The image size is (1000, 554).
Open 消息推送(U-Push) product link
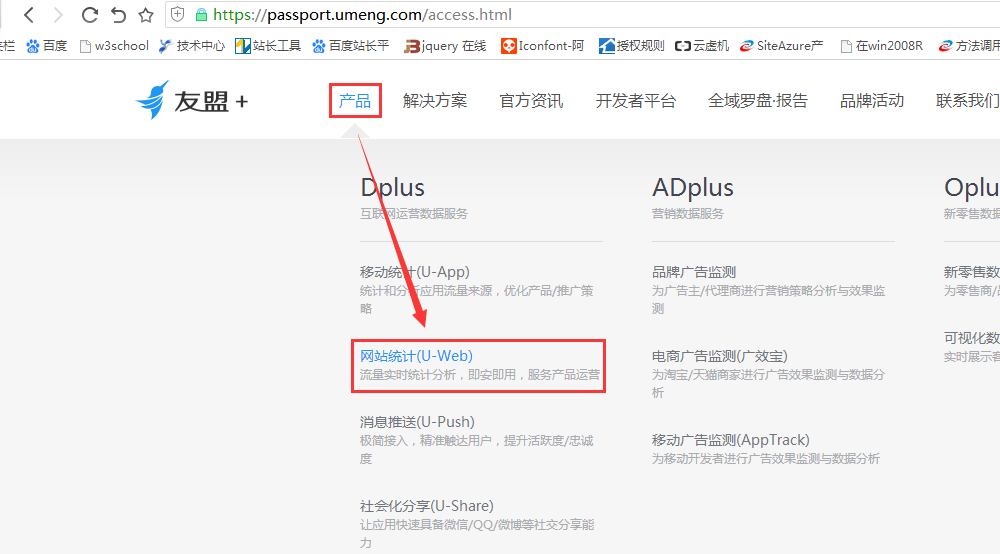pos(417,422)
